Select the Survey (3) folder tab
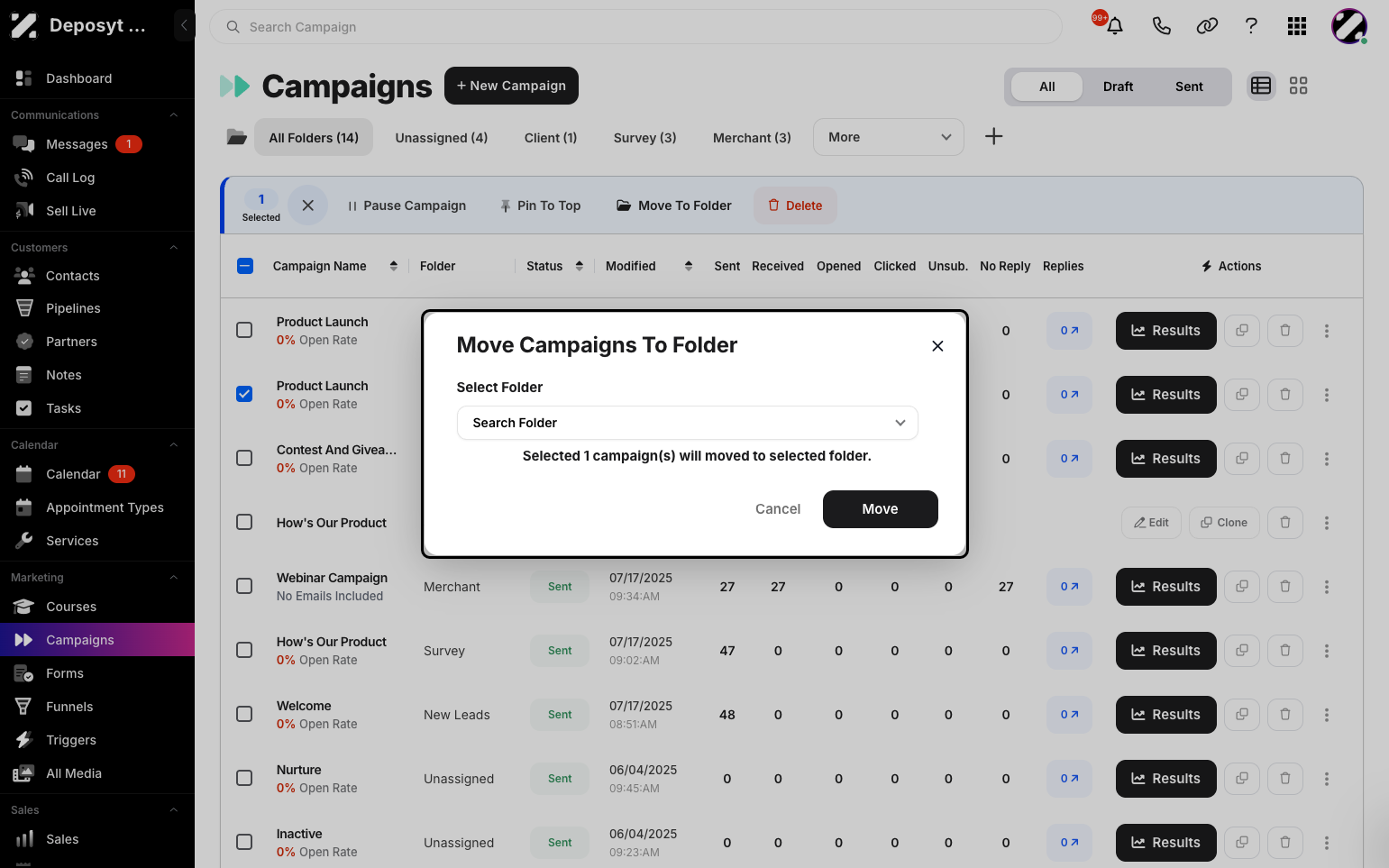1389x868 pixels. pos(645,138)
